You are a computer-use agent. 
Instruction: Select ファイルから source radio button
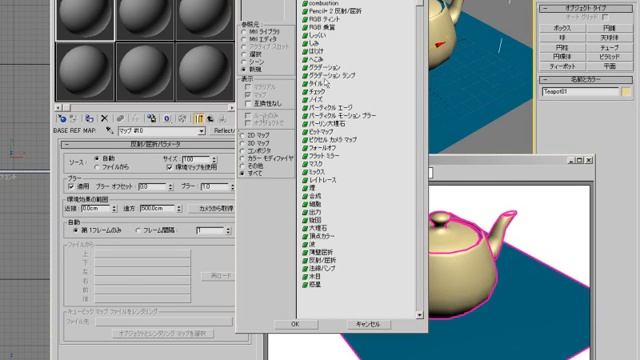point(97,167)
